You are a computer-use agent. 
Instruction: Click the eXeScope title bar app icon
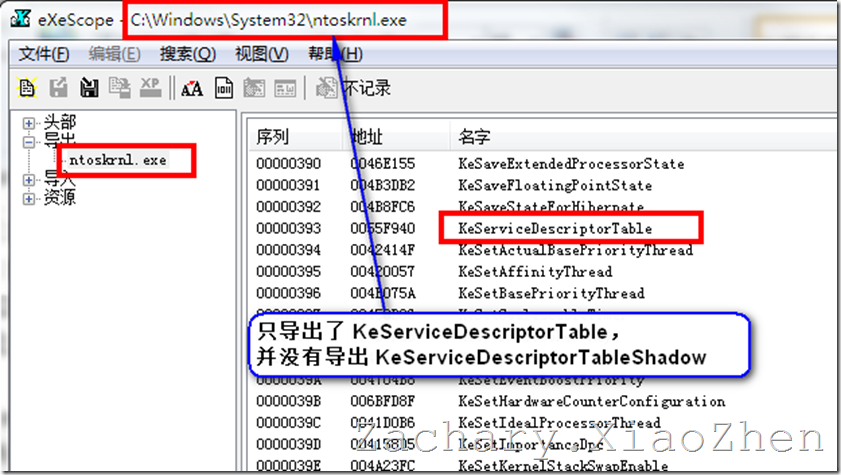20,19
